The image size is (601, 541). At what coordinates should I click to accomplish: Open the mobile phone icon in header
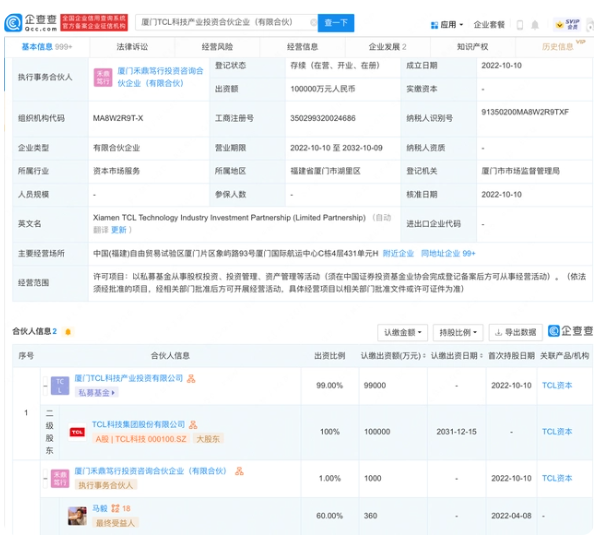point(520,25)
